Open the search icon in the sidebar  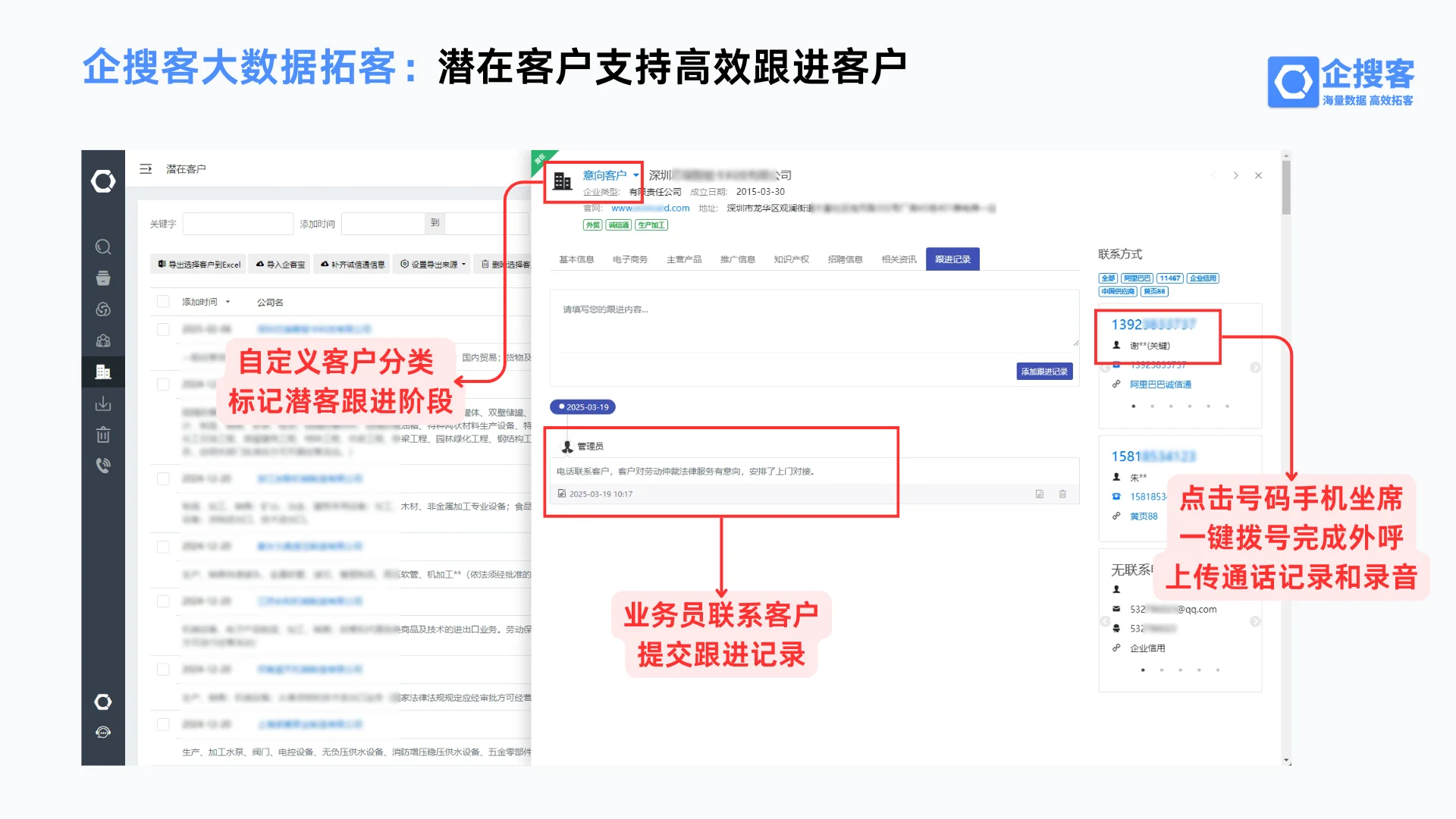[103, 247]
